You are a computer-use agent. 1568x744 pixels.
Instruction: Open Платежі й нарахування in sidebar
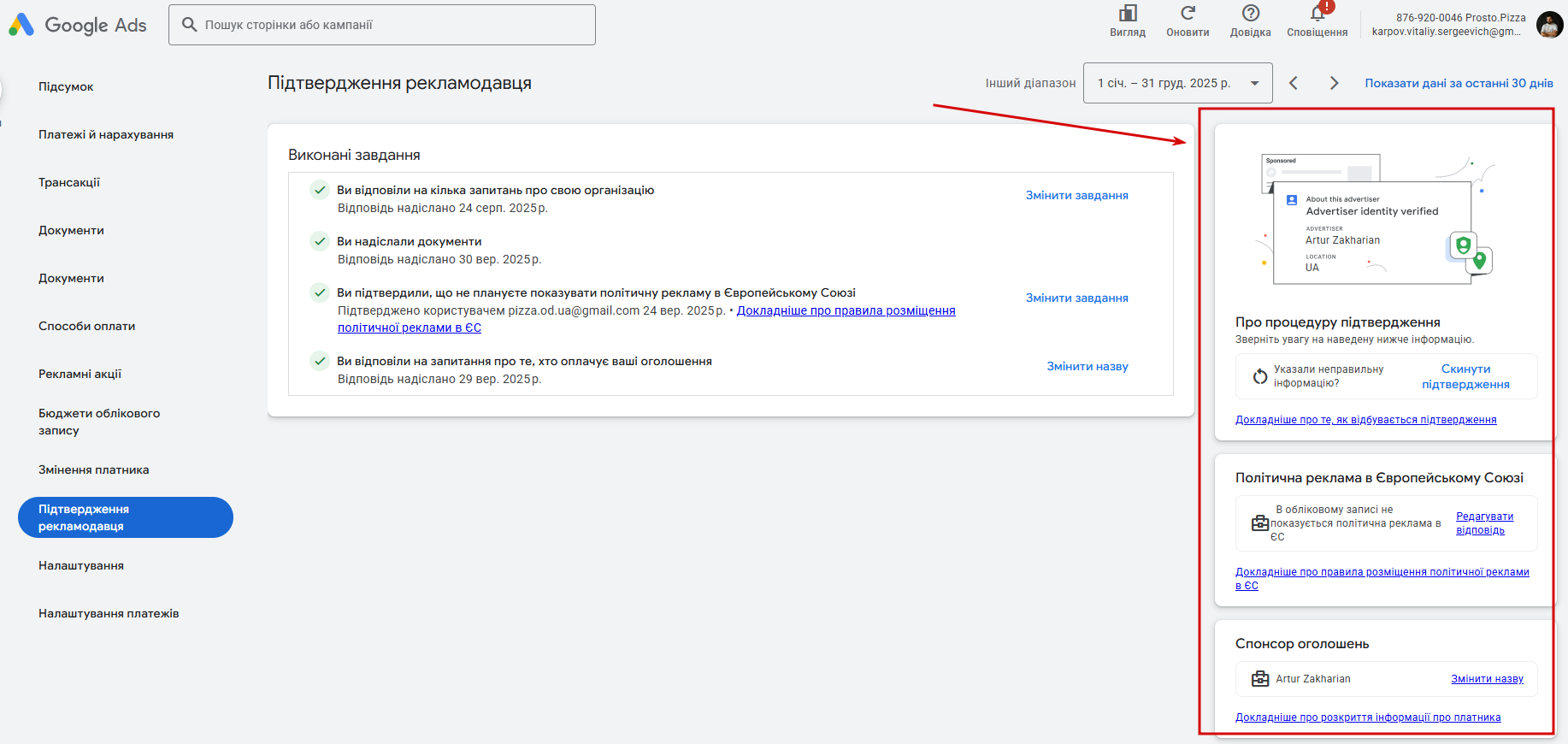106,134
